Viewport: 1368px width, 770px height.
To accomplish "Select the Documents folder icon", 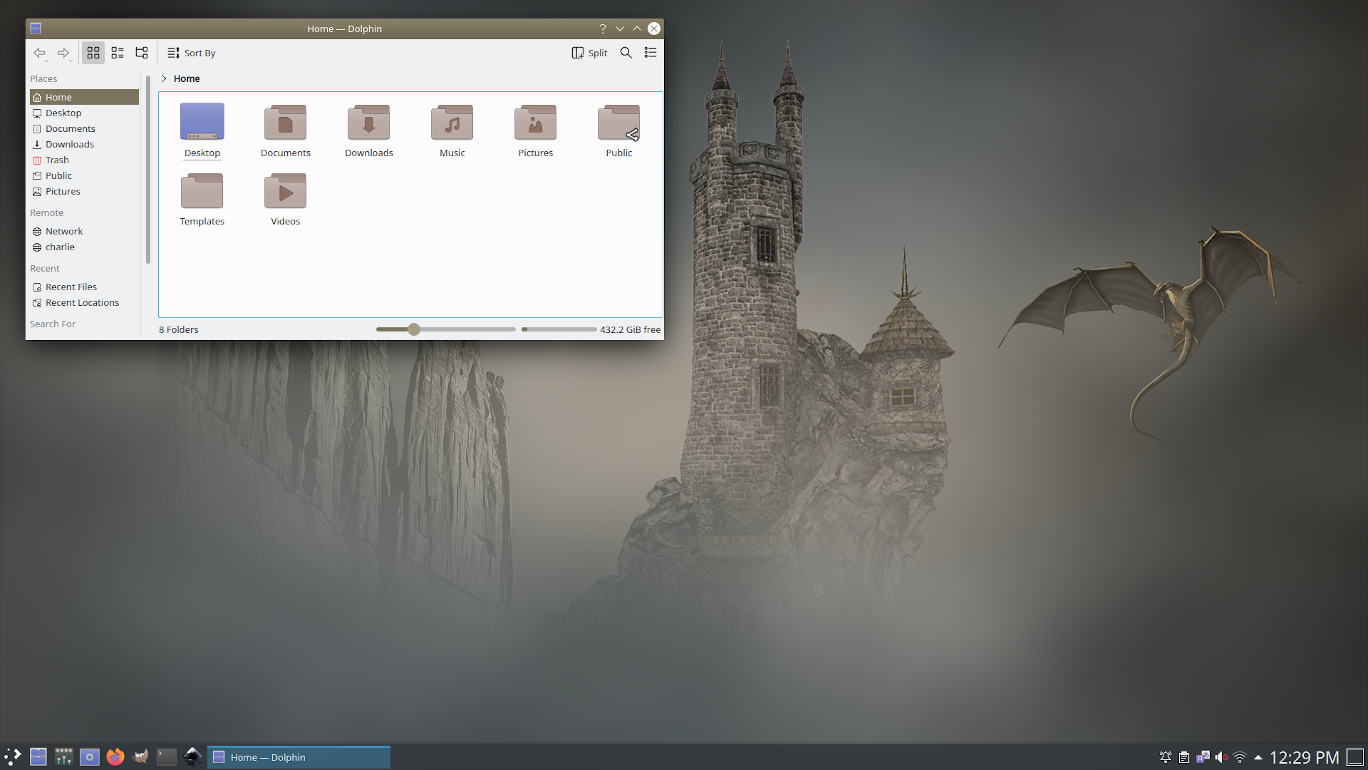I will (x=285, y=122).
